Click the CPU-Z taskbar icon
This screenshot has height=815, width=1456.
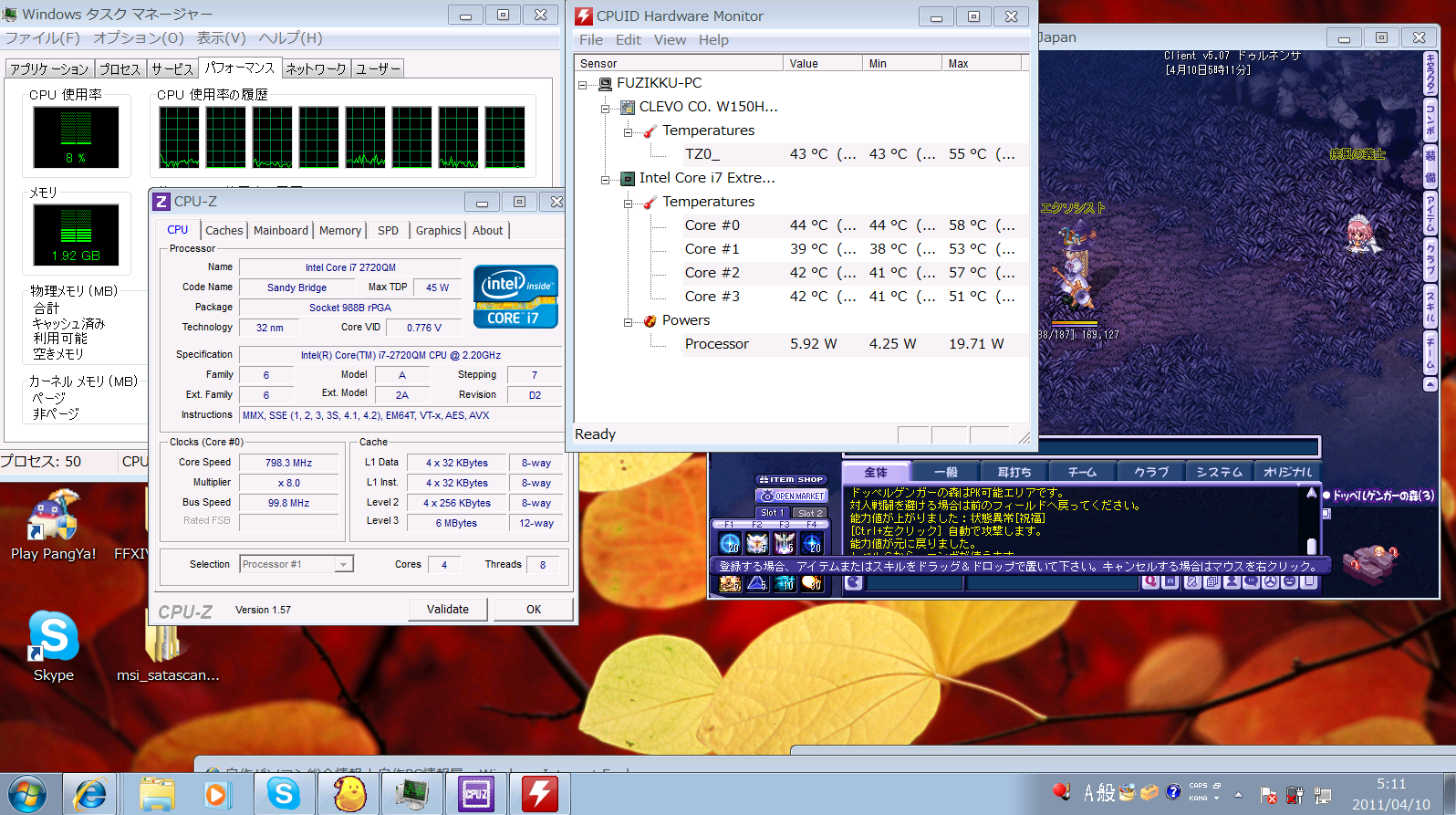476,794
